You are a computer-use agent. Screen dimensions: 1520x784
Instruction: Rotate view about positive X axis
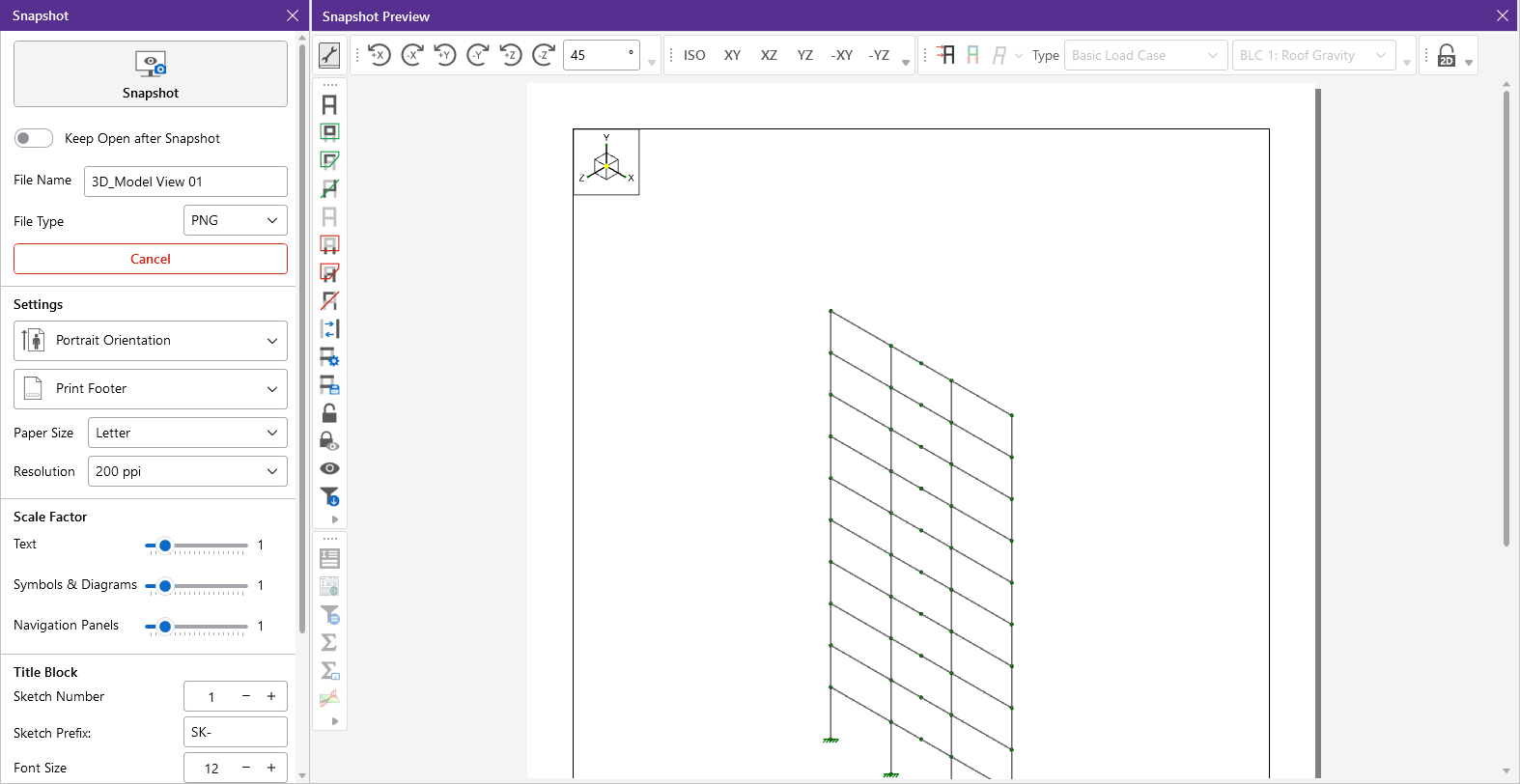[x=379, y=55]
